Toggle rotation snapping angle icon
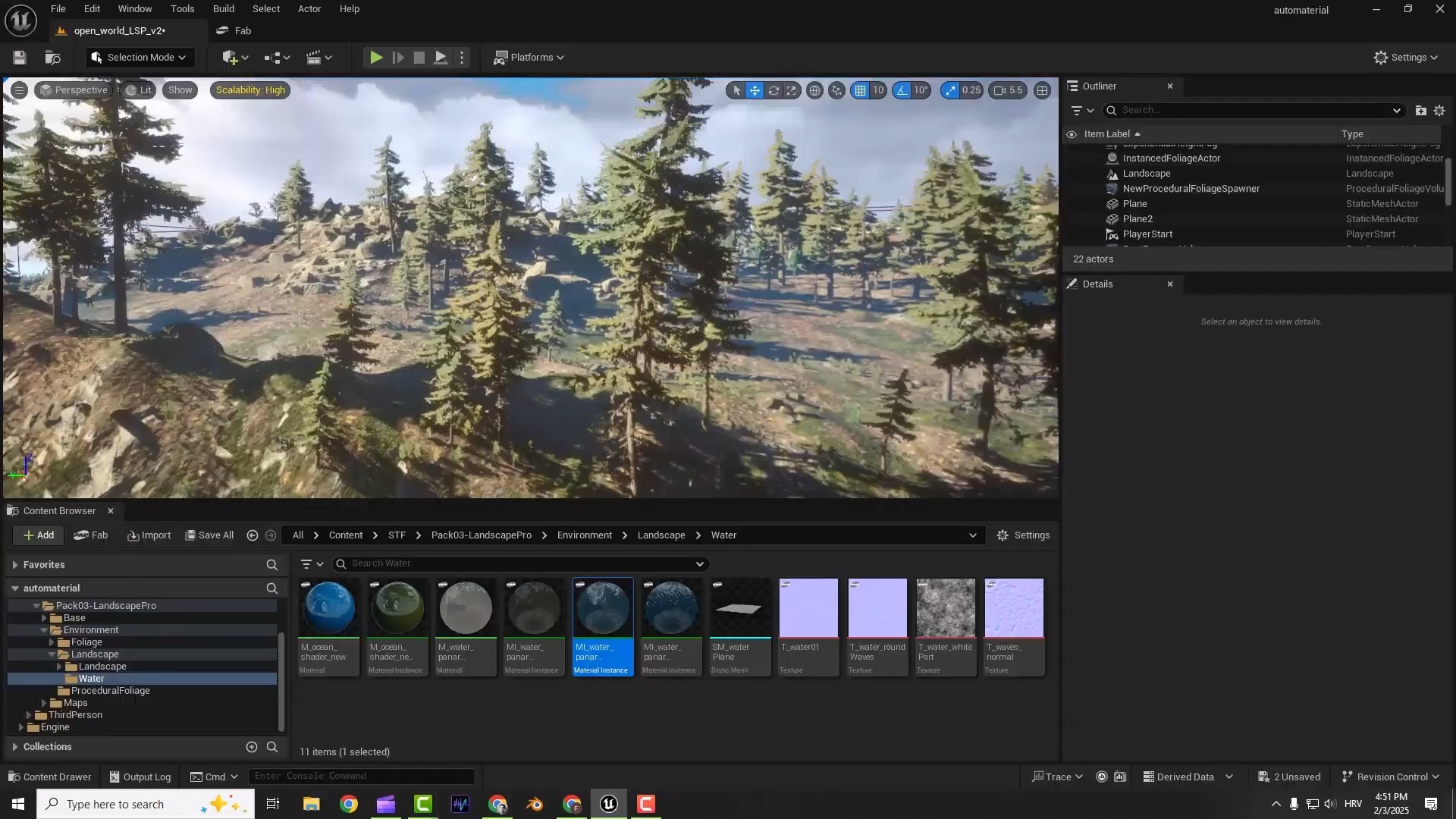The width and height of the screenshot is (1456, 819). [902, 90]
